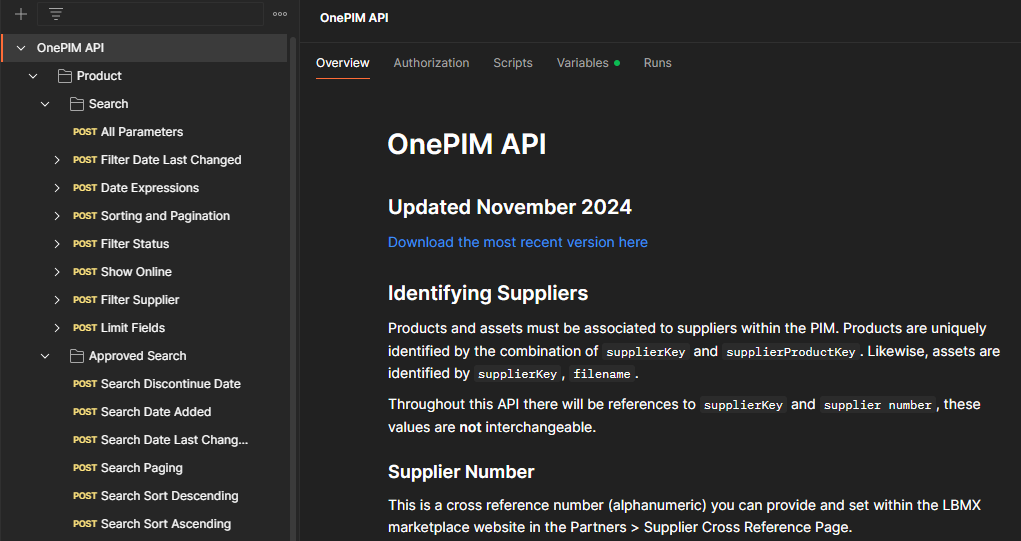
Task: Open Search Discontinue Date request
Action: coord(156,384)
